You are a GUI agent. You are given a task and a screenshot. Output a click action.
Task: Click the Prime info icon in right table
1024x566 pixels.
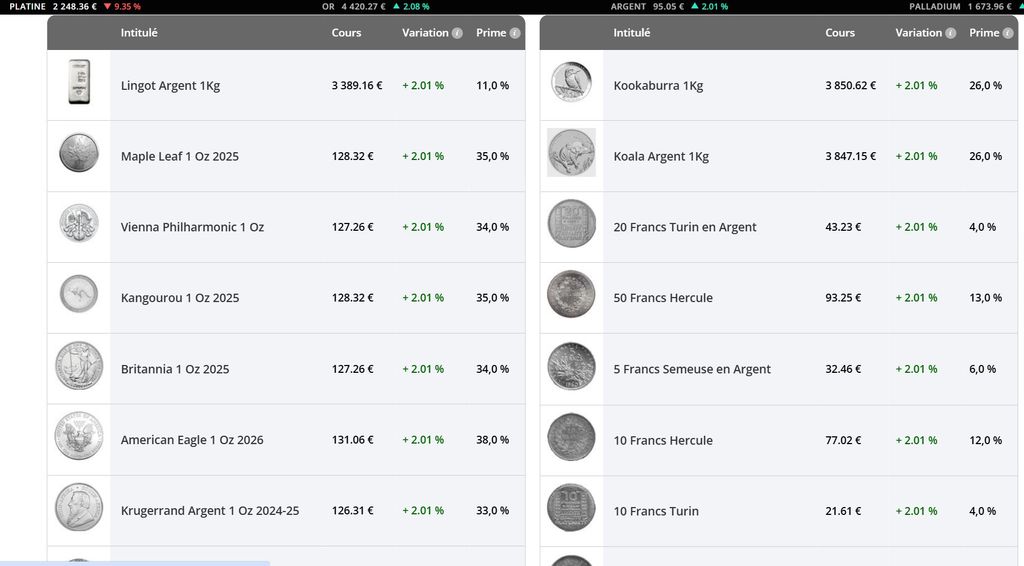click(x=1008, y=33)
